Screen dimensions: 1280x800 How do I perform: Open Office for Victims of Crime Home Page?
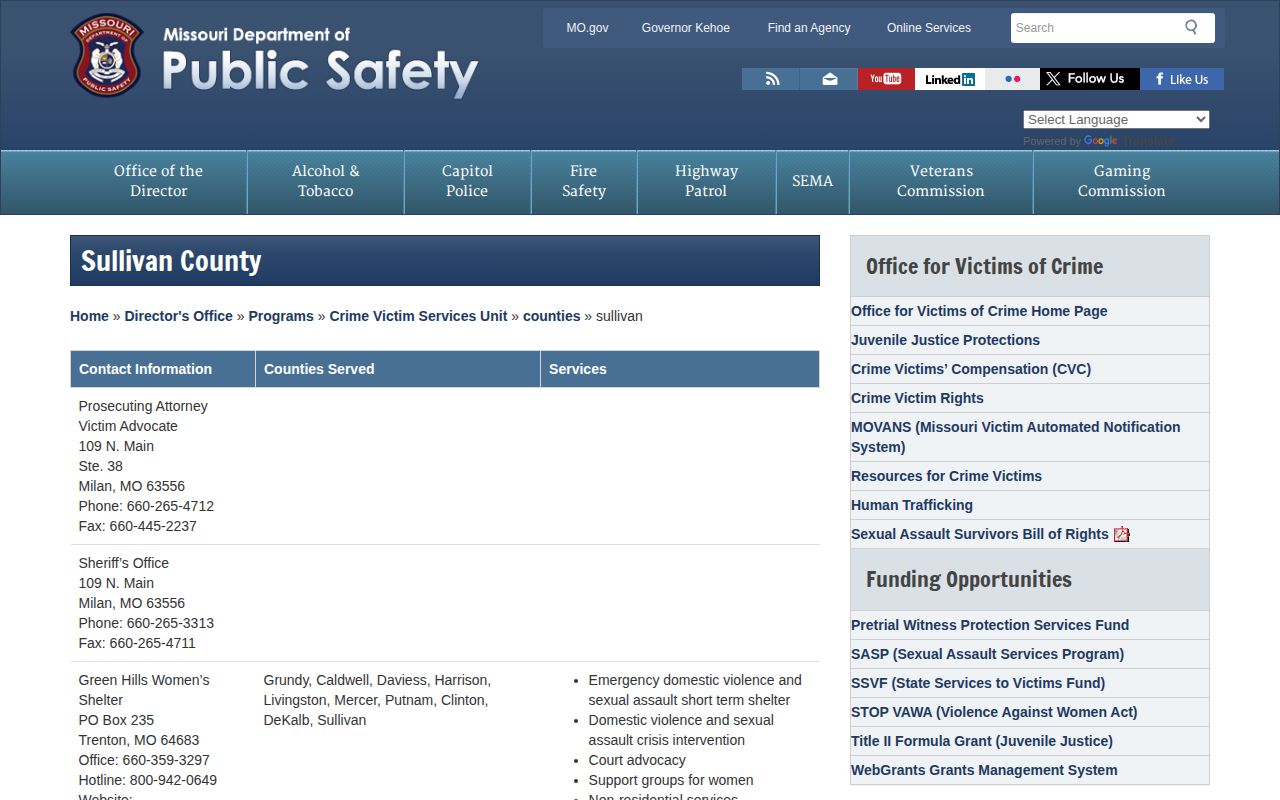point(979,311)
